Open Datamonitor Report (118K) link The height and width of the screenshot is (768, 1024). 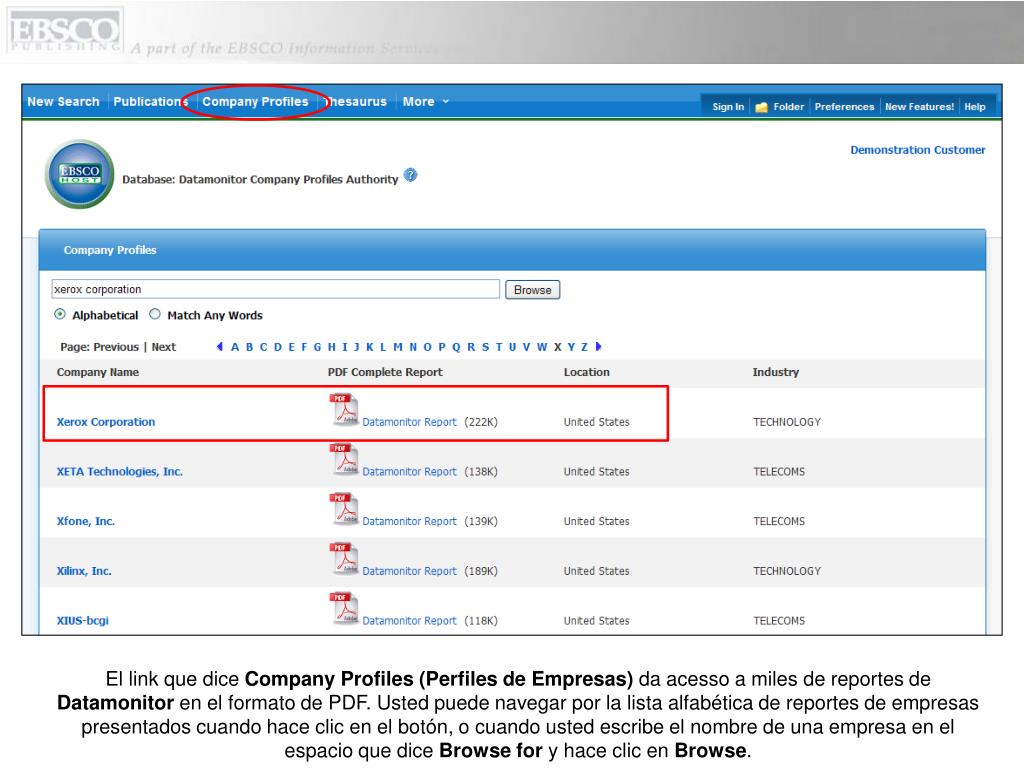click(409, 620)
